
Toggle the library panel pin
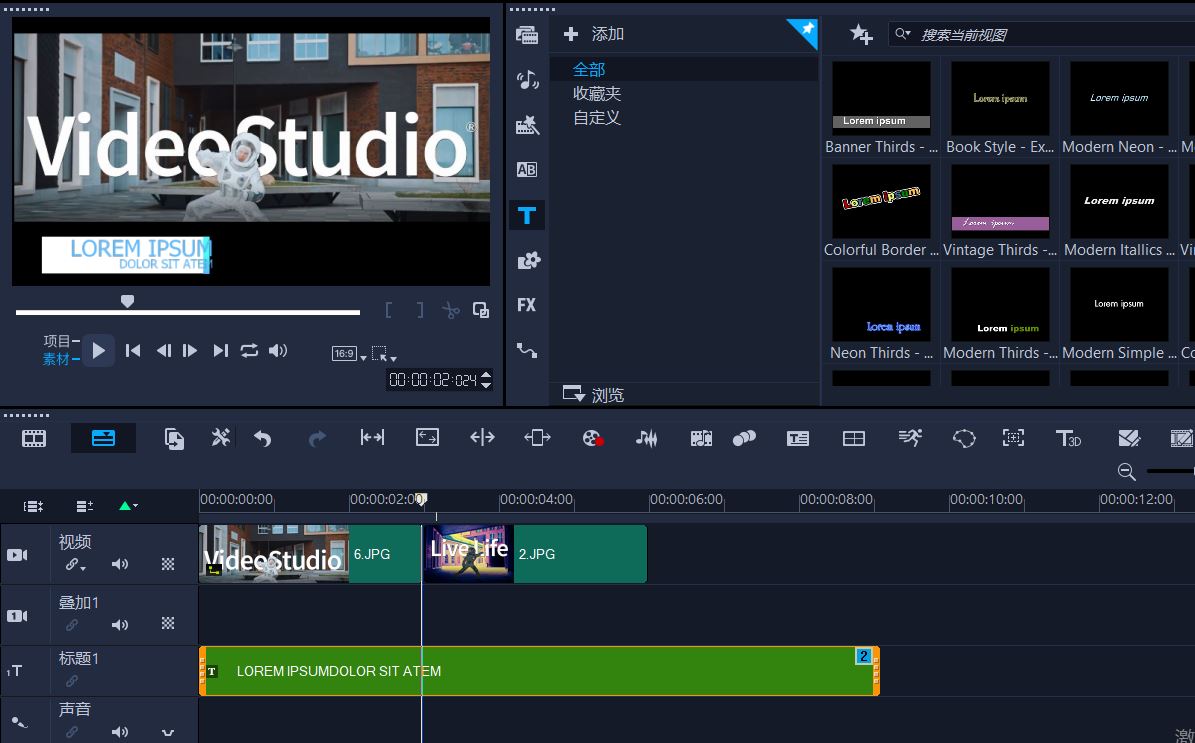[803, 32]
